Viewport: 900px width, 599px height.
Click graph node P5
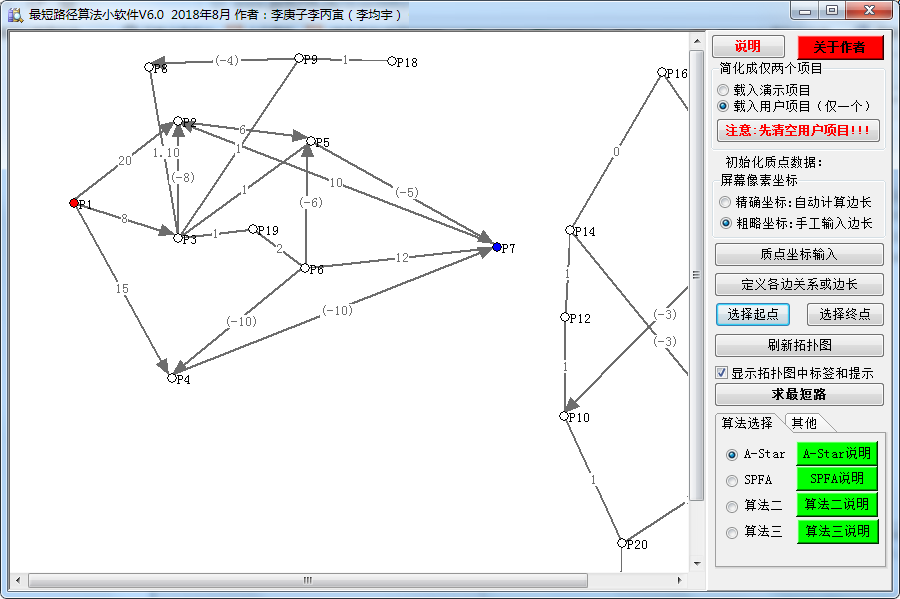point(311,141)
